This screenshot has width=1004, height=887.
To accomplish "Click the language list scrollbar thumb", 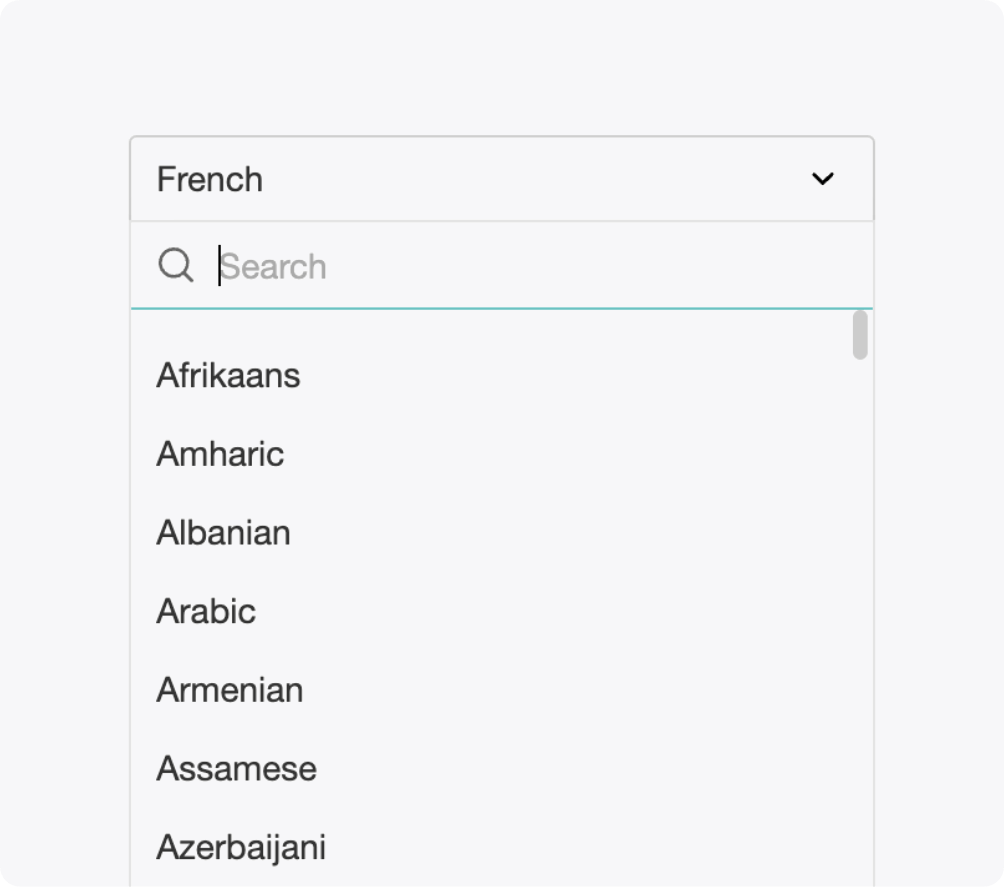I will (x=860, y=335).
